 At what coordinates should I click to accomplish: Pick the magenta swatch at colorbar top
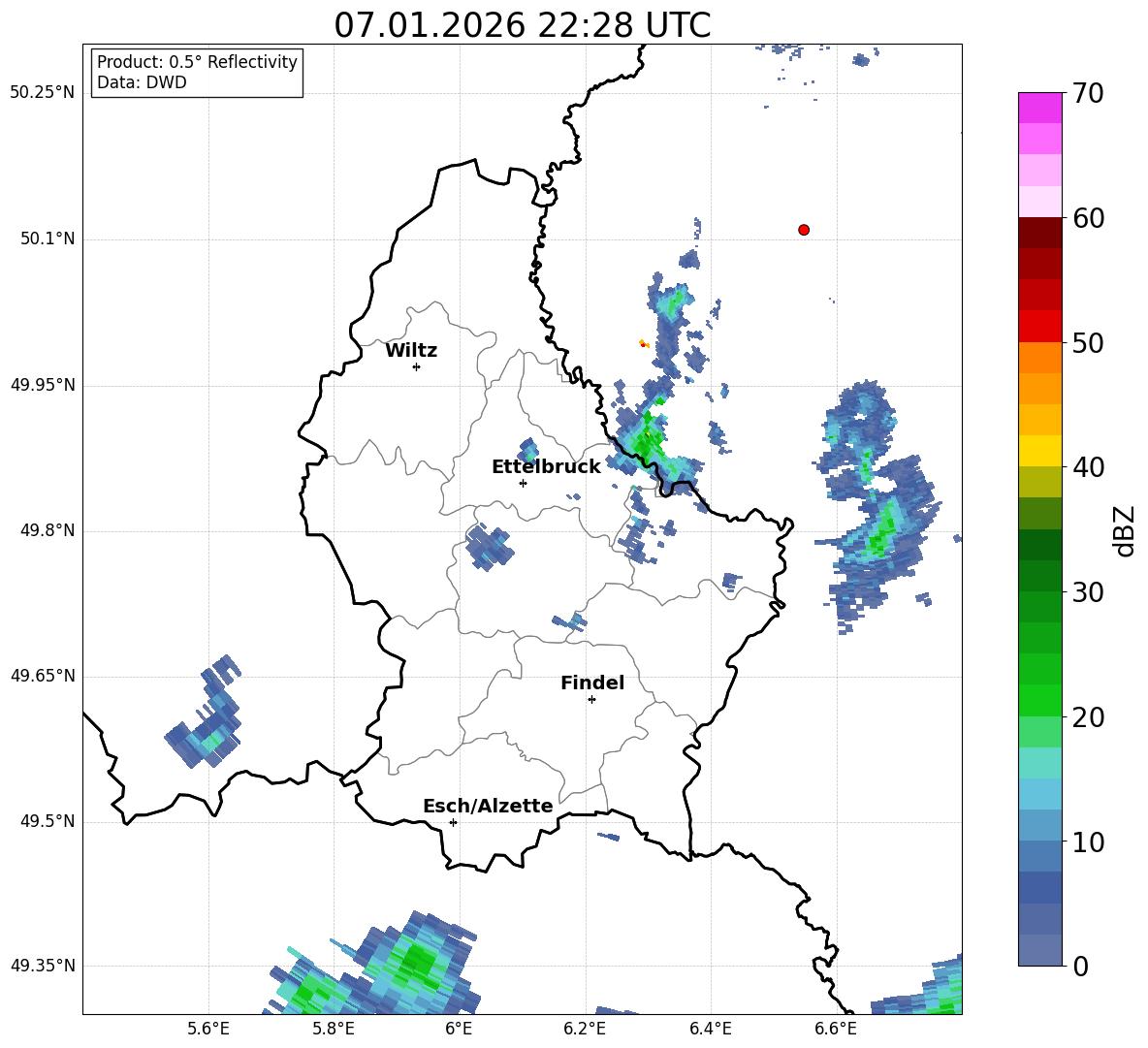(x=1039, y=108)
